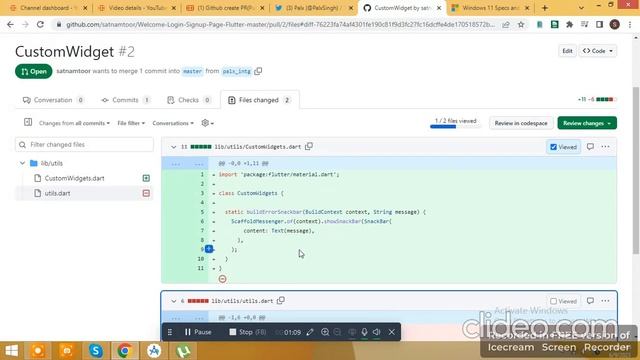
Task: Comment on CustomWidgets.dart file
Action: point(590,146)
